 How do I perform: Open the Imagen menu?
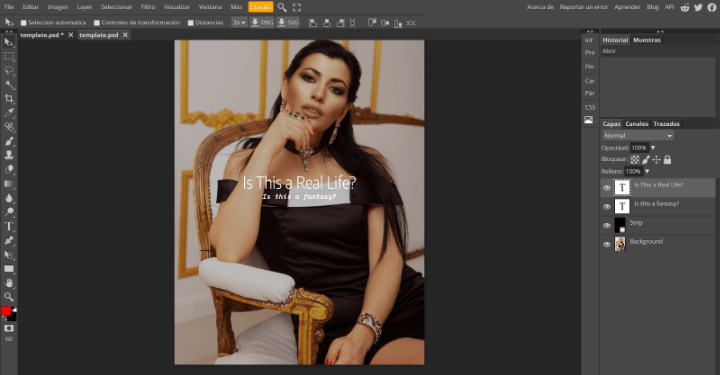click(x=57, y=7)
